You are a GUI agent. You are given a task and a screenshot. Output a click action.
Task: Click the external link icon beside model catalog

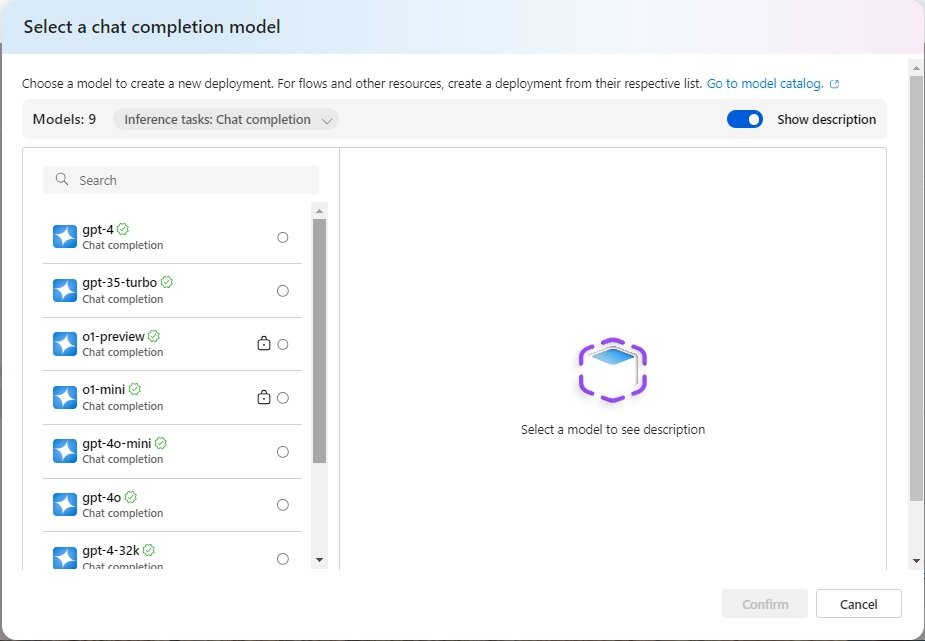834,84
